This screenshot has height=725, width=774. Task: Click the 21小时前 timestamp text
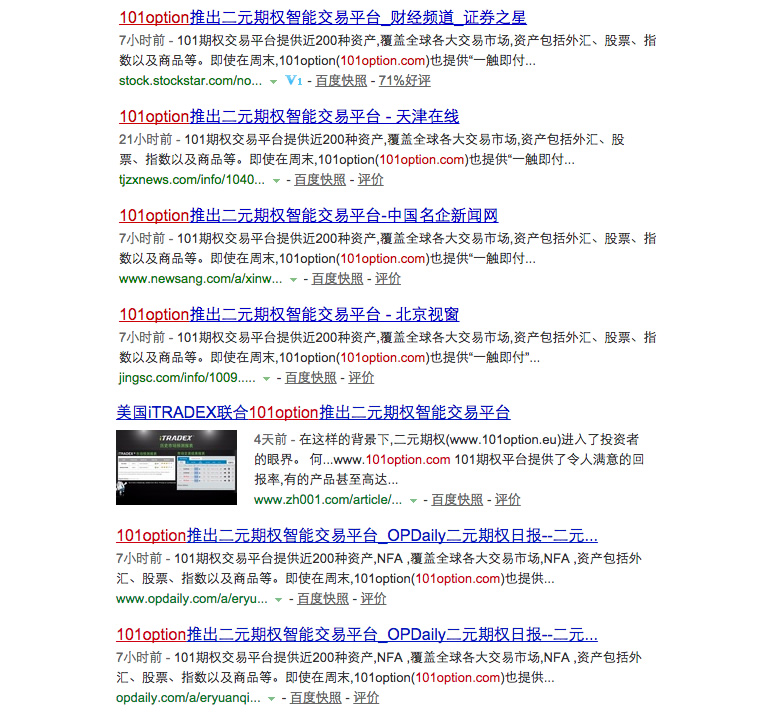pos(146,140)
